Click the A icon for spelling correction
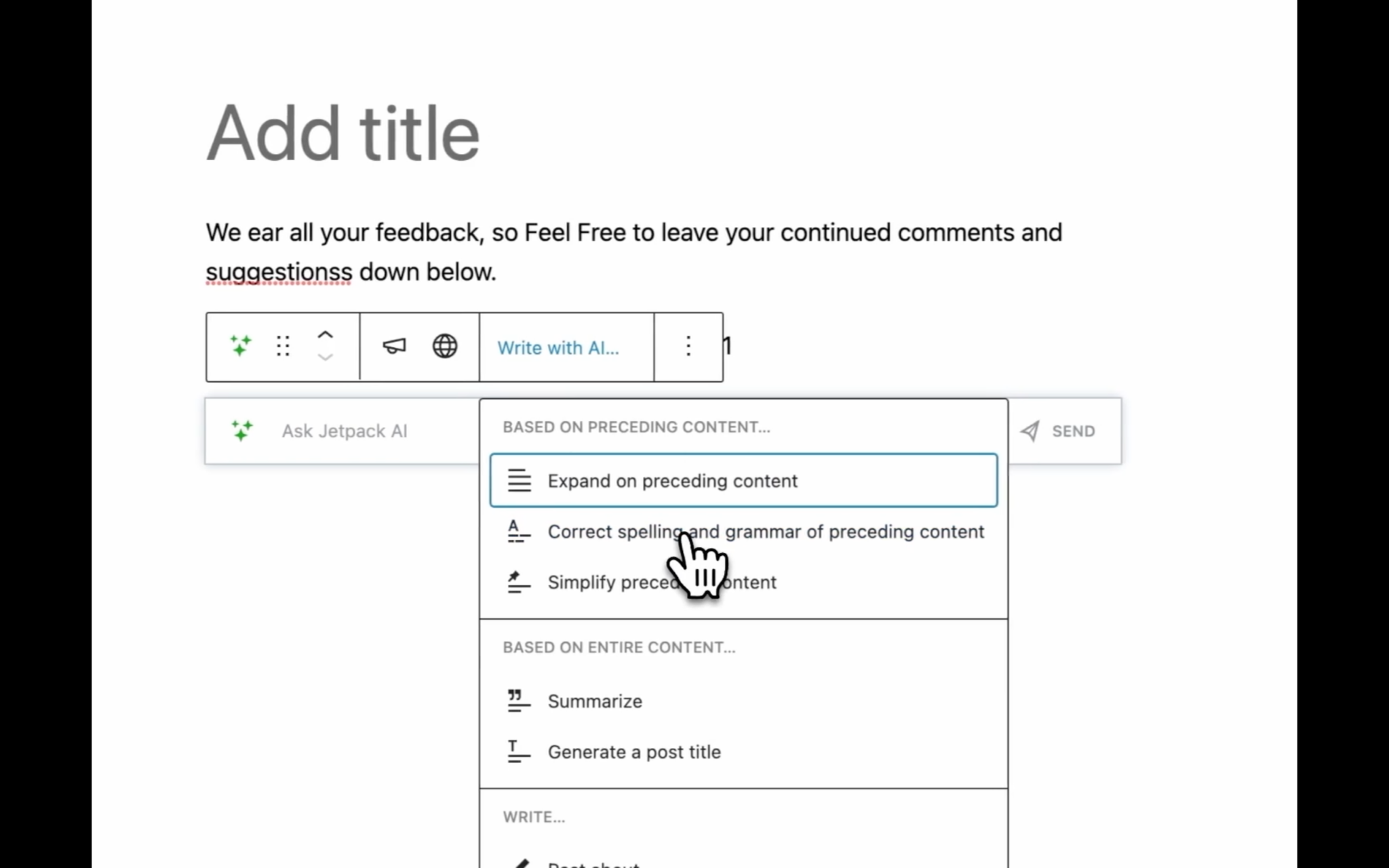The width and height of the screenshot is (1389, 868). (x=518, y=532)
